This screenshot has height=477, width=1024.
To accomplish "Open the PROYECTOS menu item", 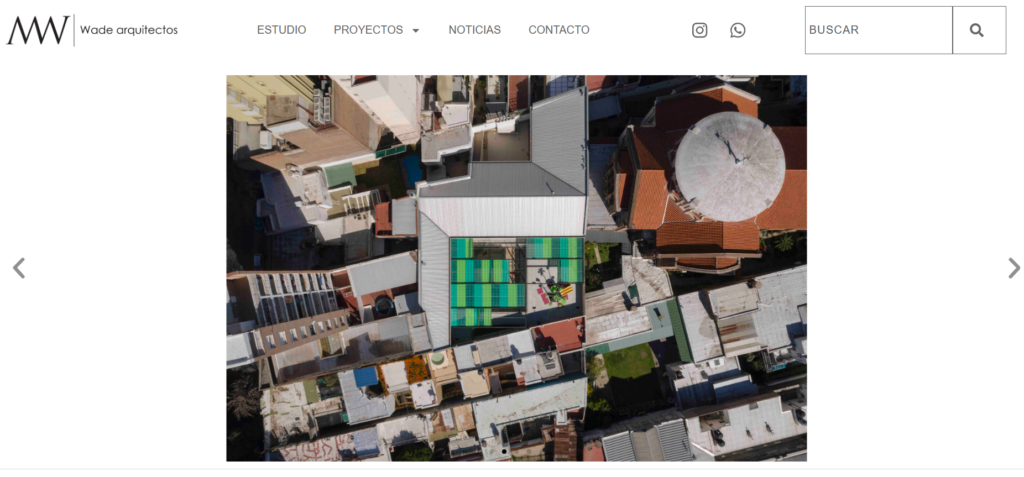I will [368, 30].
